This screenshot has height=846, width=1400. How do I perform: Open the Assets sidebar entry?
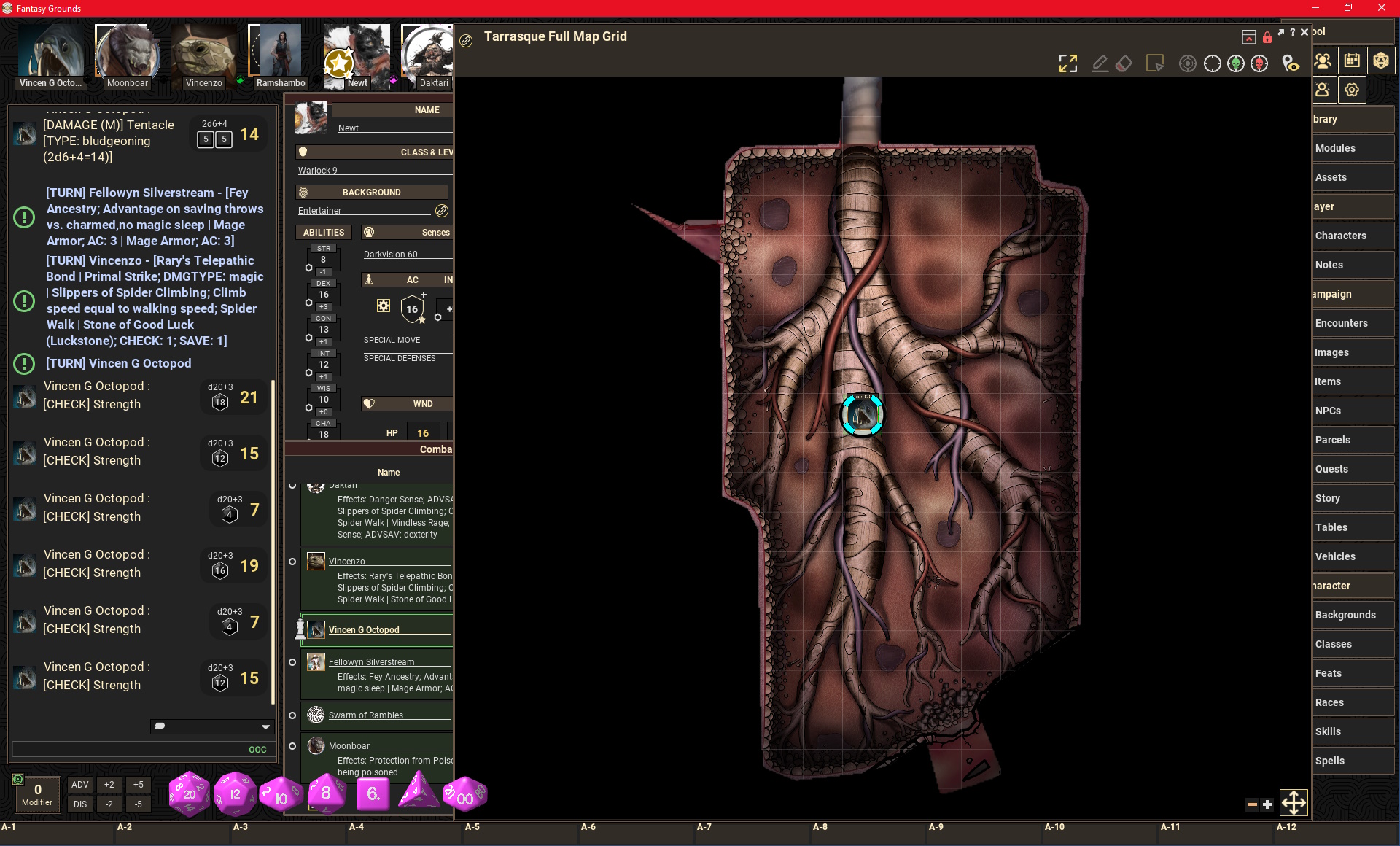coord(1353,177)
